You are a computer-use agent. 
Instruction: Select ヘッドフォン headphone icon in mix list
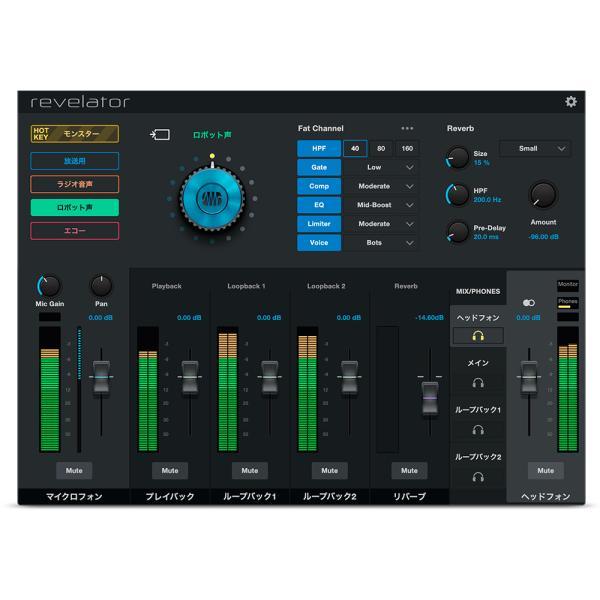click(478, 336)
